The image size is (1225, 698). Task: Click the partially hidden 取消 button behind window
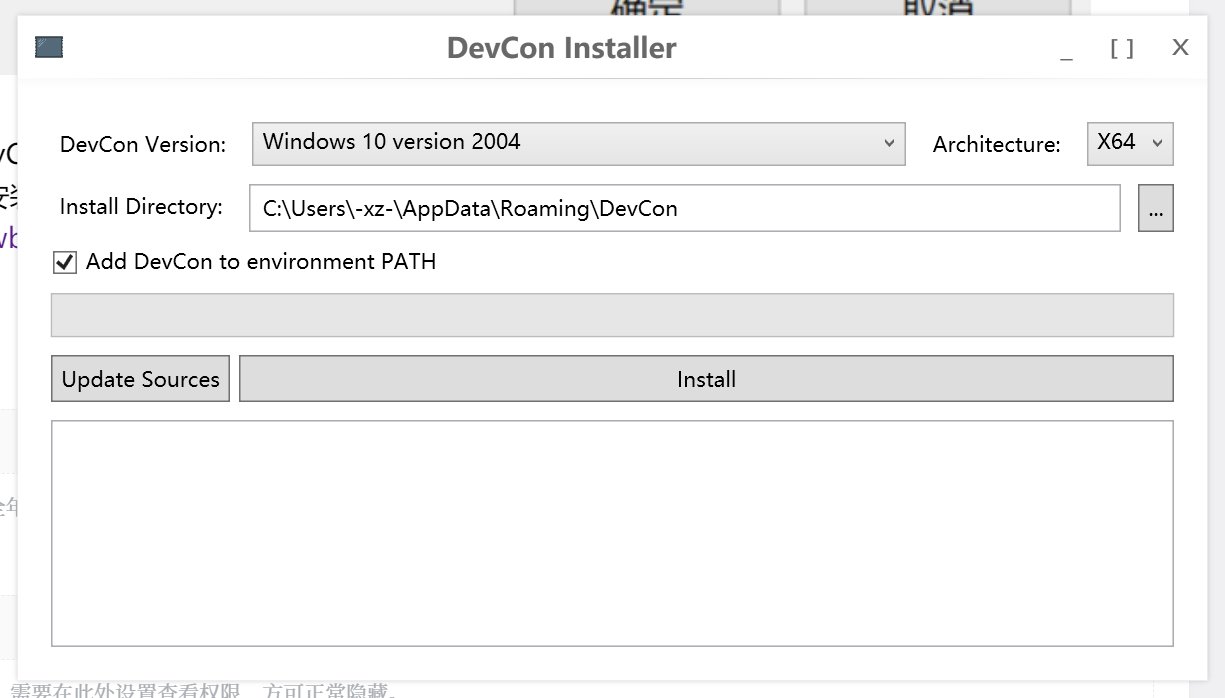pyautogui.click(x=937, y=8)
